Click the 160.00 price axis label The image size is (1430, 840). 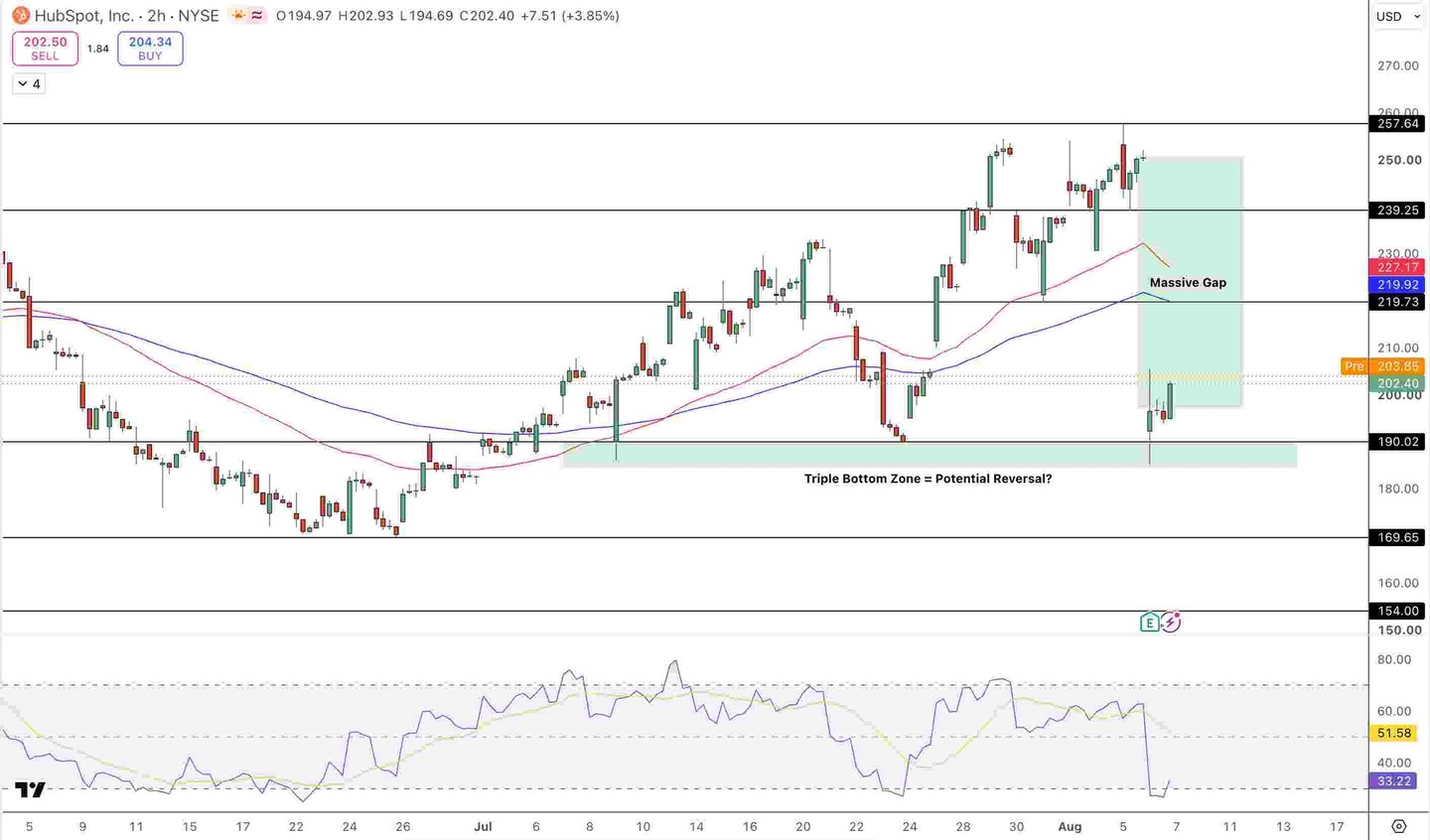(1398, 584)
